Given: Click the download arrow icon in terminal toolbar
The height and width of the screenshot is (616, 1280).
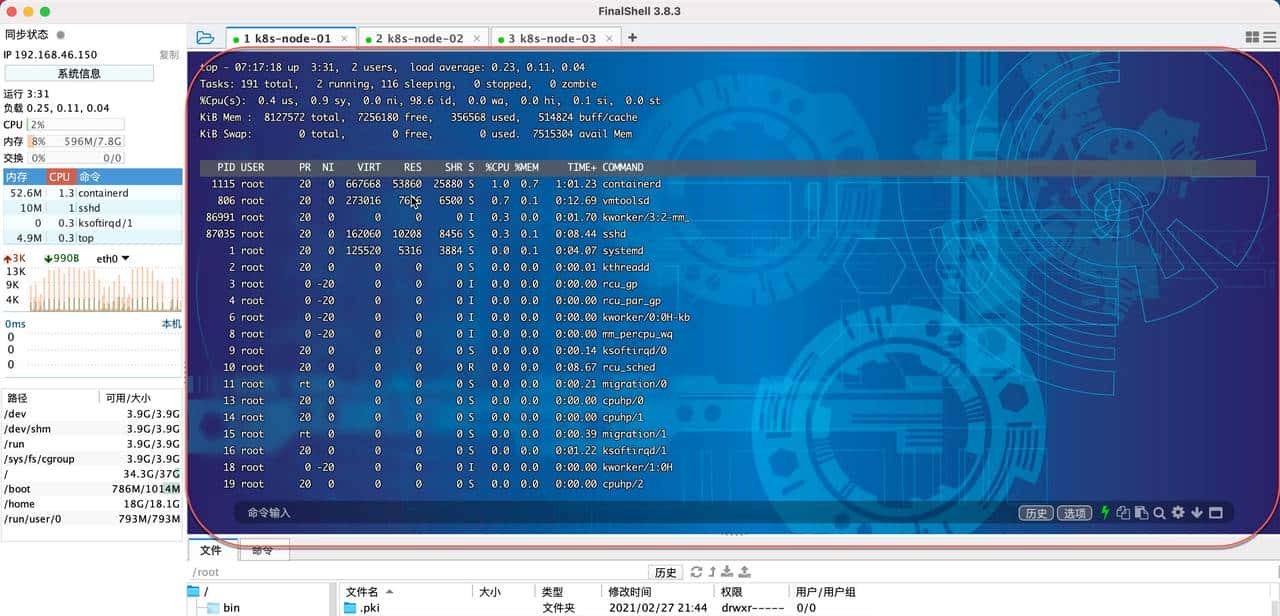Looking at the screenshot, I should [1197, 512].
